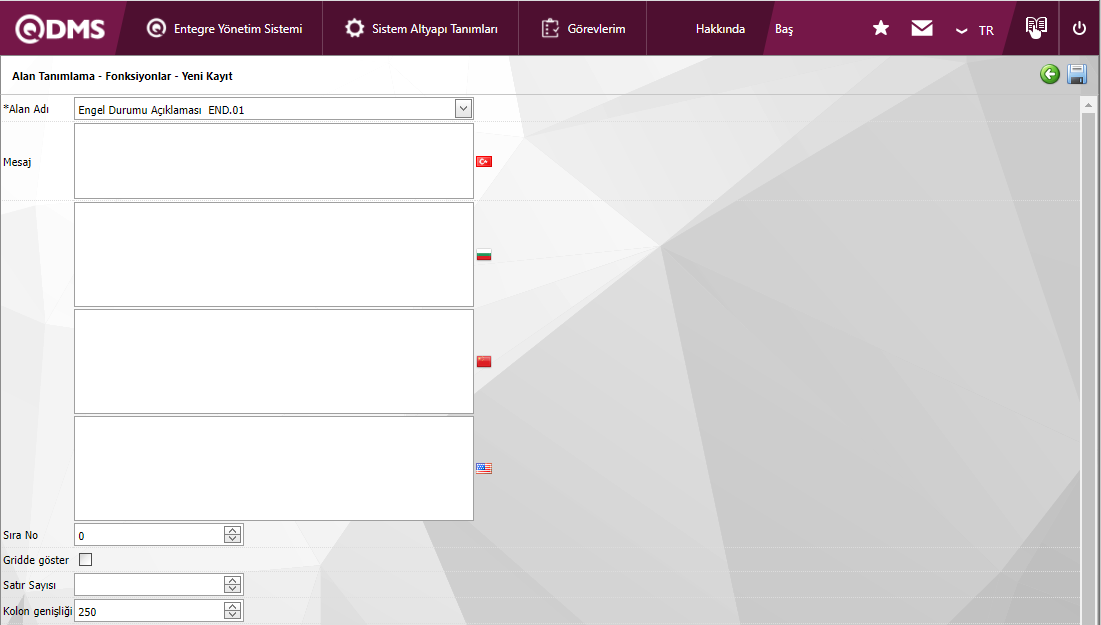The image size is (1101, 625).
Task: Click the Bulgarian flag message box
Action: 274,254
